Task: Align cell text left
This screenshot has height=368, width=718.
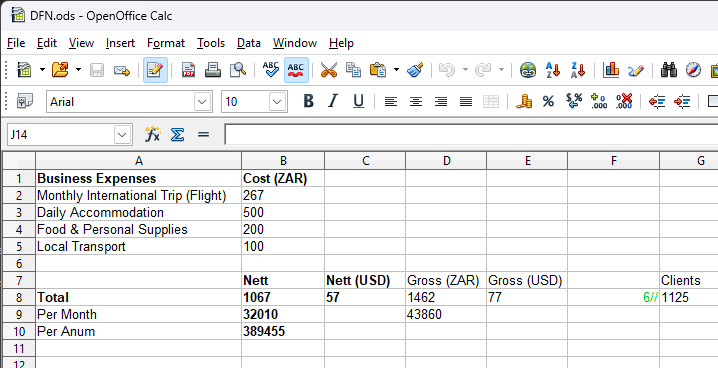Action: click(391, 102)
